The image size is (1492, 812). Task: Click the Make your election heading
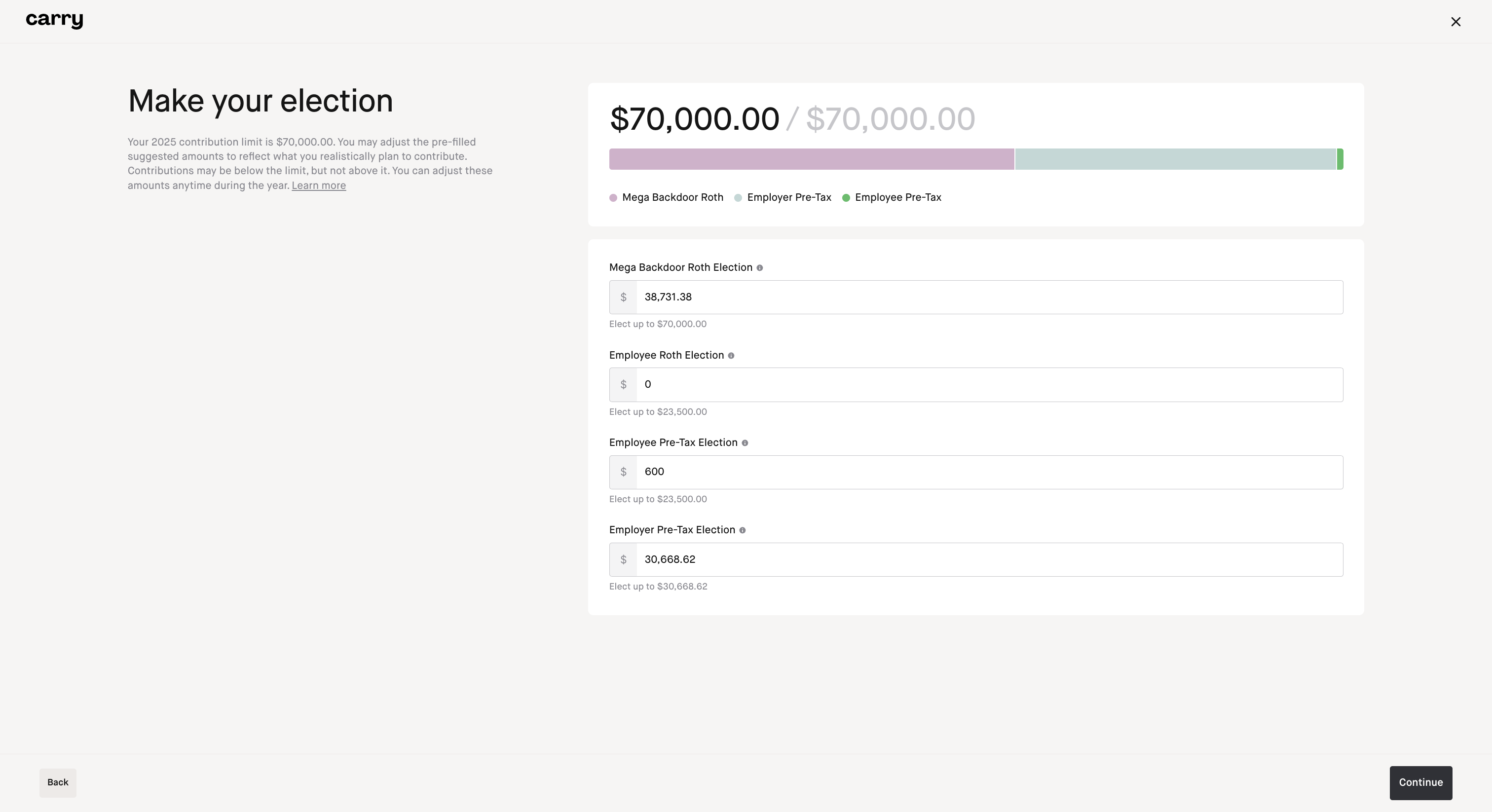[x=261, y=101]
